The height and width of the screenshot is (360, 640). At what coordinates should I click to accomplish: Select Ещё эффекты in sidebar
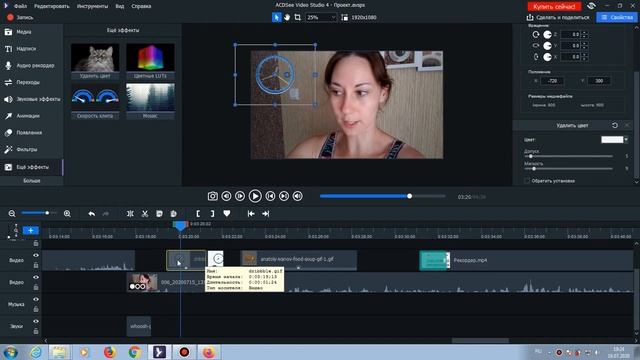(31, 167)
